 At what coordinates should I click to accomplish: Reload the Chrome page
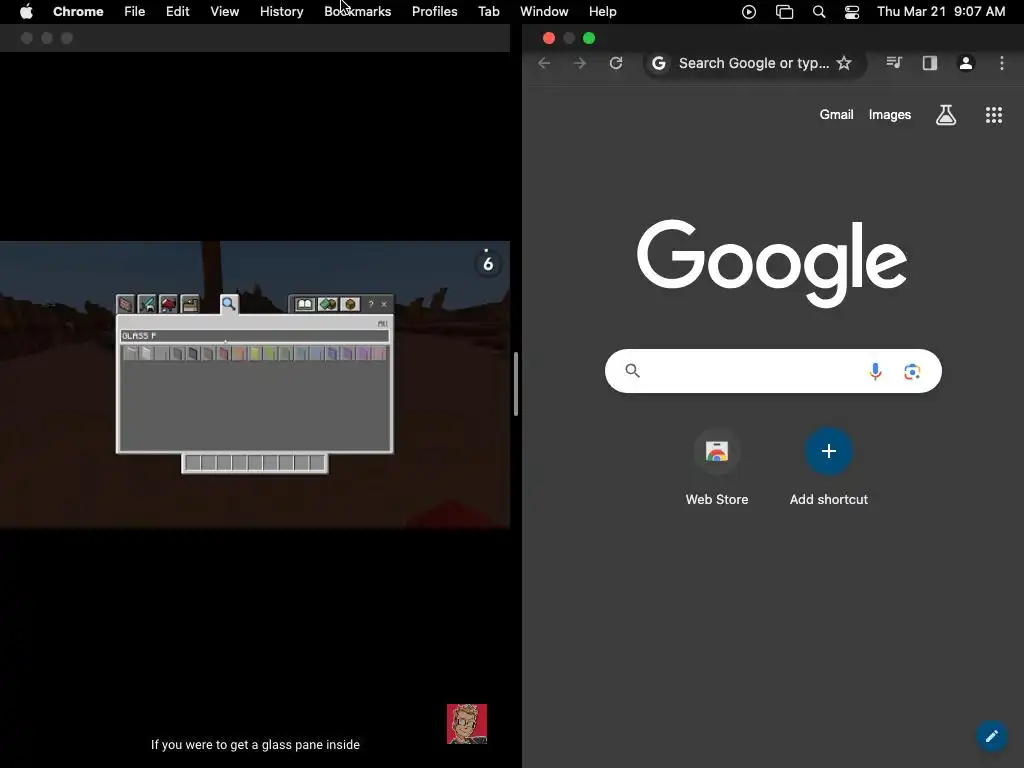click(x=616, y=63)
